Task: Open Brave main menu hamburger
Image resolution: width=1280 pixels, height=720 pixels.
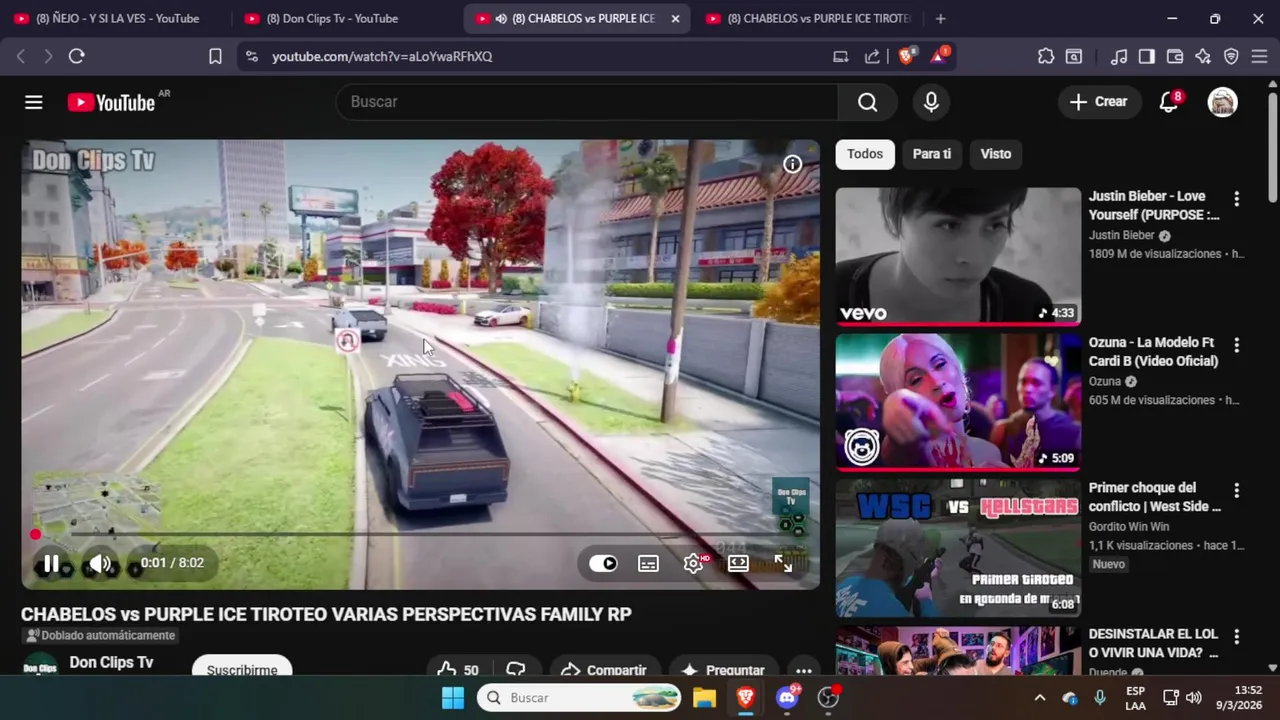Action: coord(1259,57)
